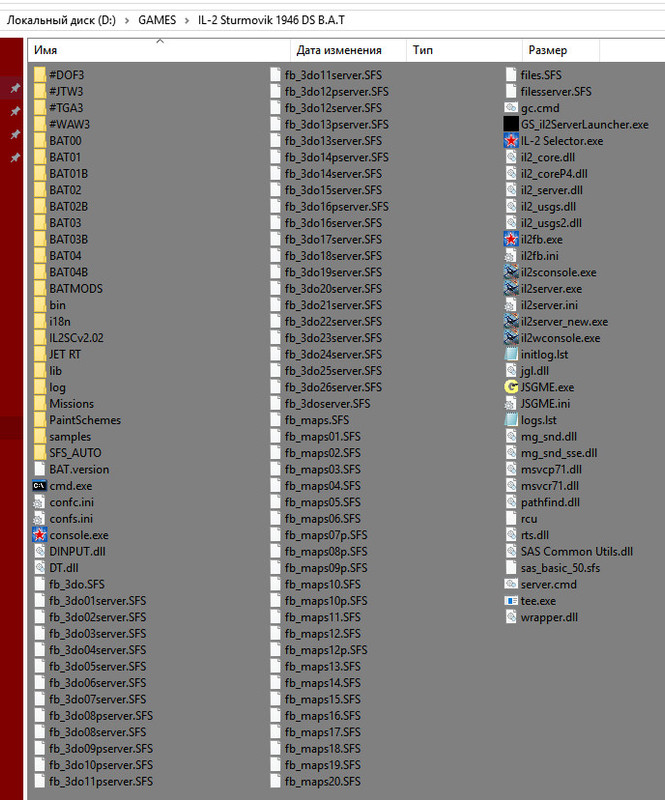The width and height of the screenshot is (665, 800).
Task: Select file sas_basic_50.sfs
Action: tap(560, 568)
